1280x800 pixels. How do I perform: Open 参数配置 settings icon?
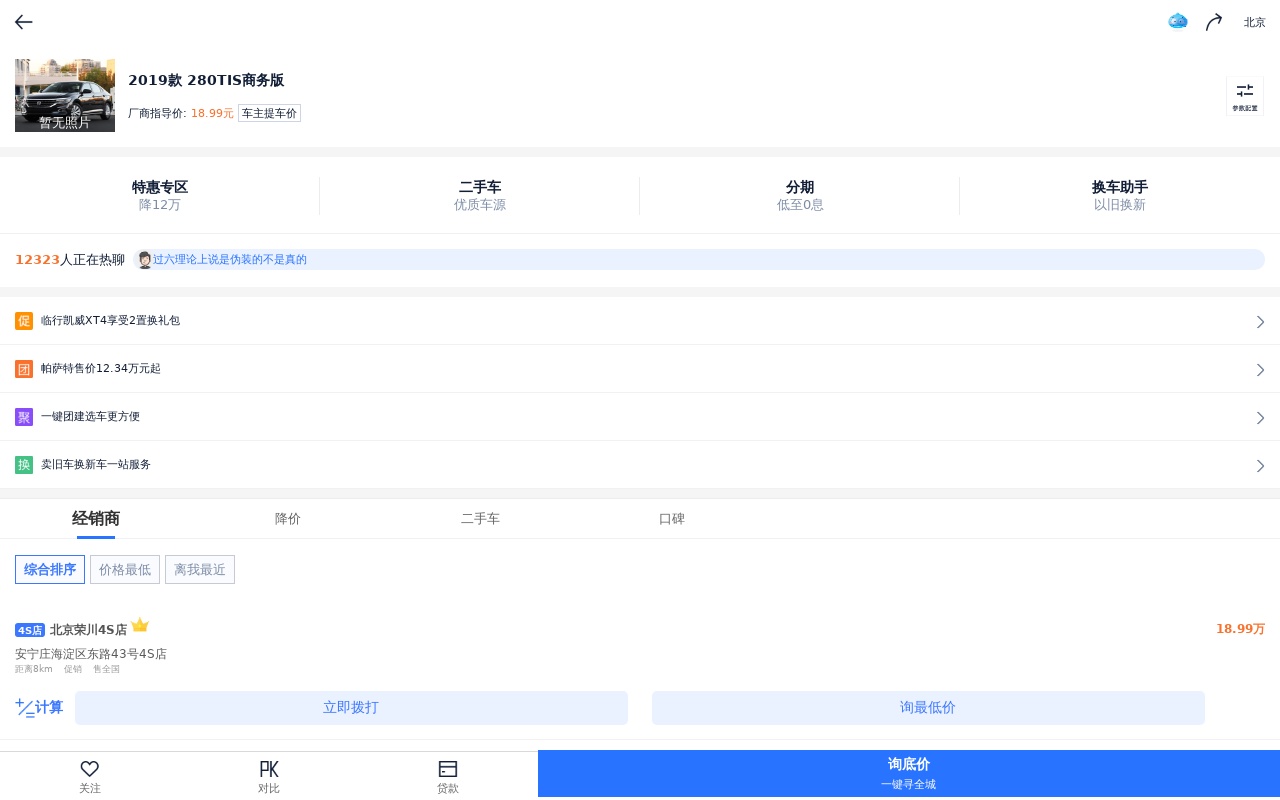coord(1245,96)
